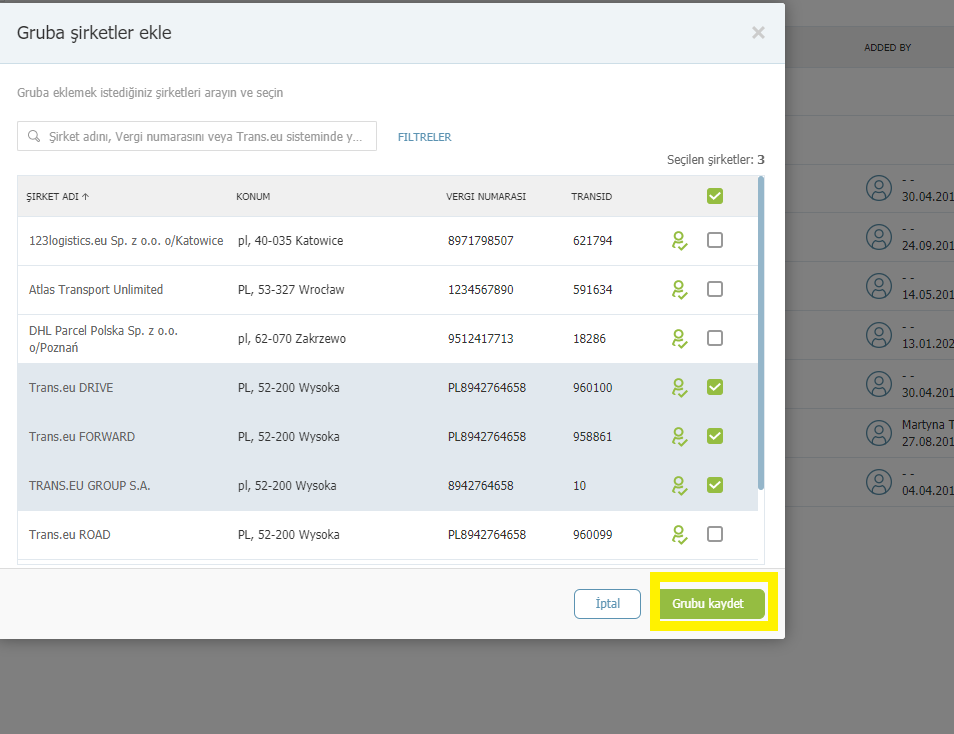Click location pl, 62-070 Zakrzewo
This screenshot has width=954, height=734.
click(x=291, y=339)
